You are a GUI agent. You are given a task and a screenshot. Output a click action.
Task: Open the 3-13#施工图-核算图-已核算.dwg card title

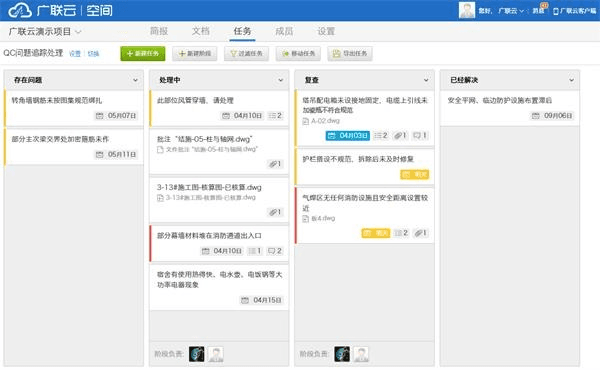click(x=209, y=187)
